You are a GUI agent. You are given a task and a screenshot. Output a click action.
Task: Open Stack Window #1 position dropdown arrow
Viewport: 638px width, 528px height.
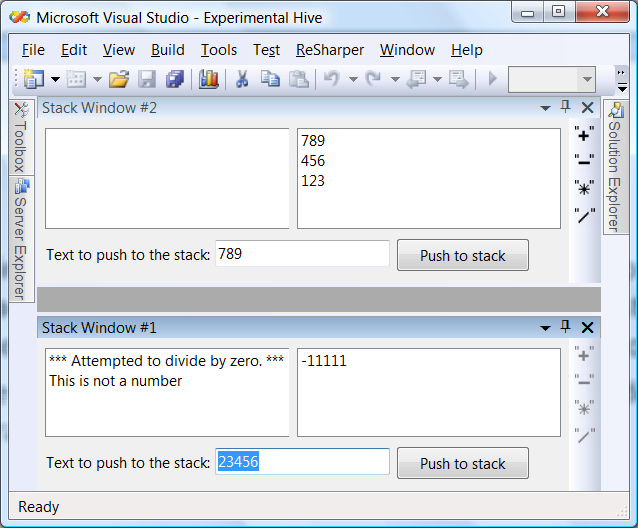(x=545, y=328)
